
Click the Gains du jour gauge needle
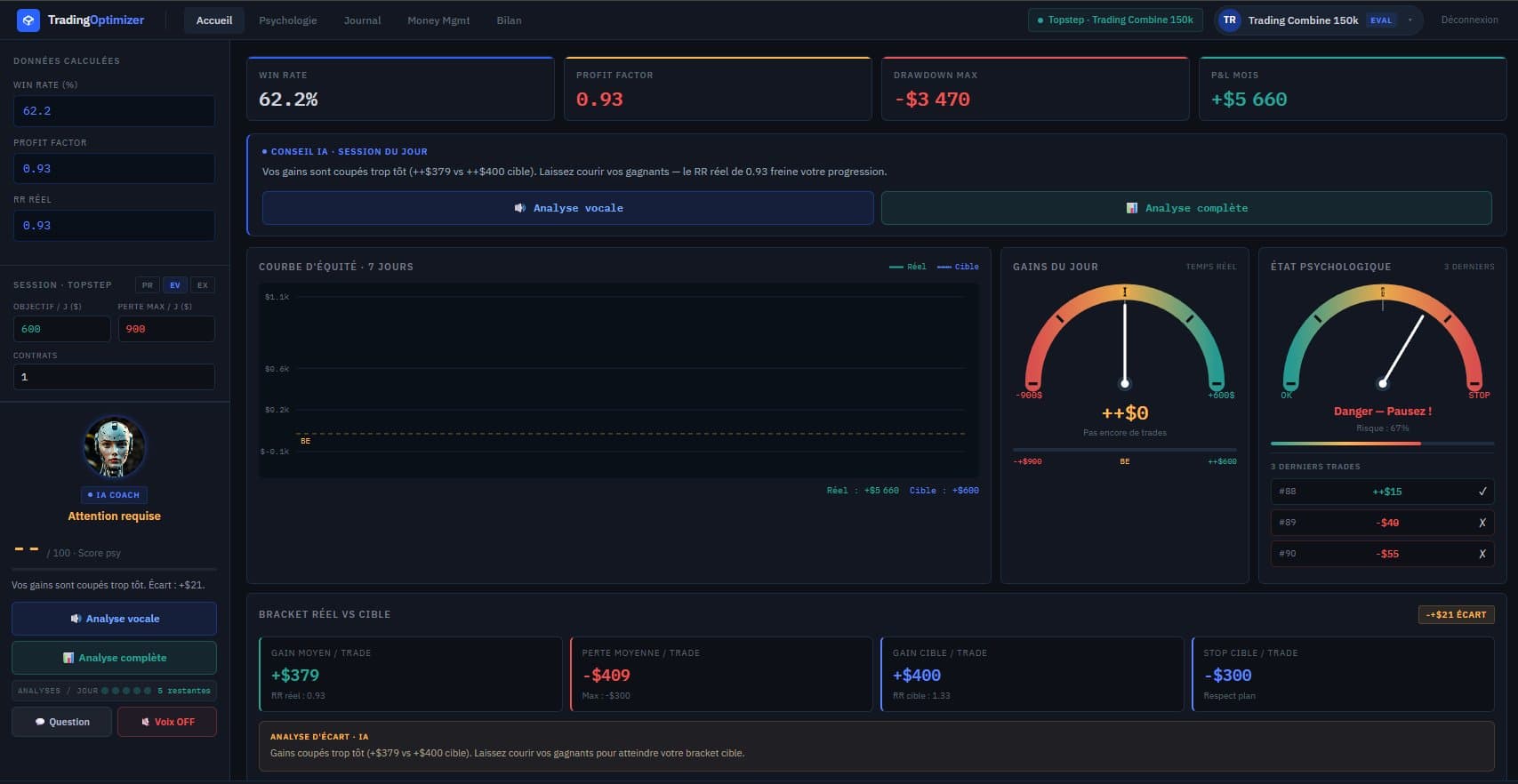tap(1125, 342)
